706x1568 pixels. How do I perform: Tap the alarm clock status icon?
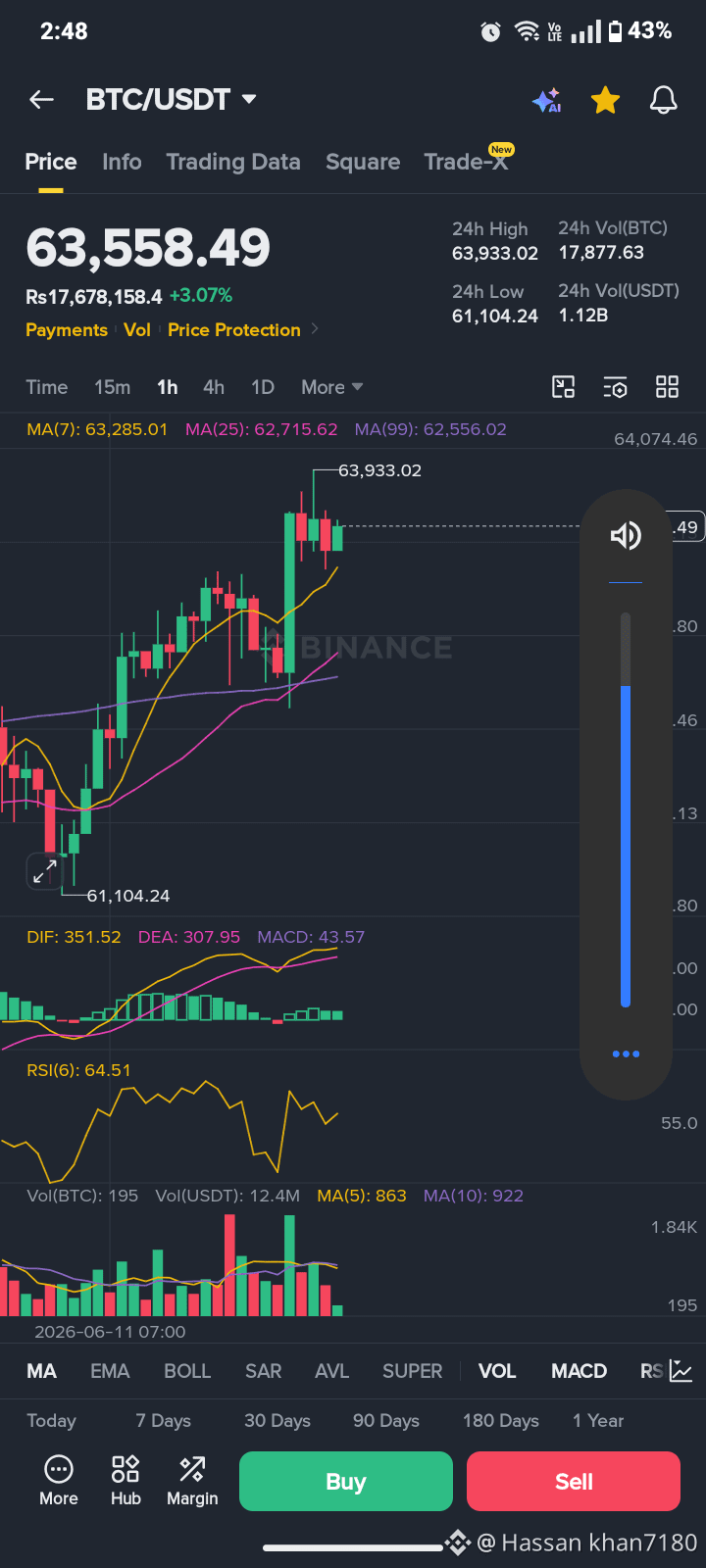point(490,31)
